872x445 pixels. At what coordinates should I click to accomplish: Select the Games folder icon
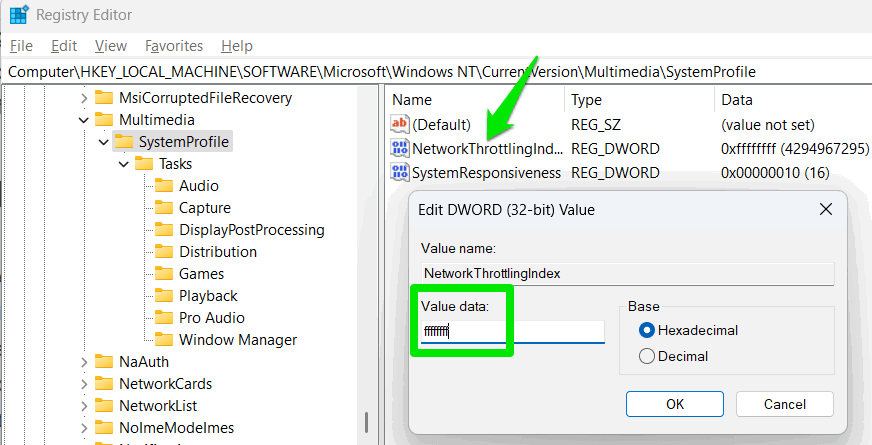click(164, 273)
